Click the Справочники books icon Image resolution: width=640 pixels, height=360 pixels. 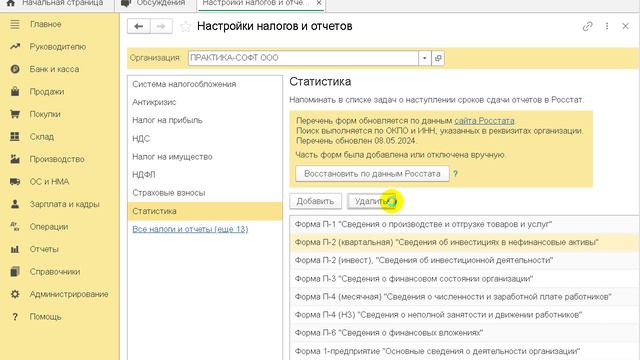(x=15, y=271)
